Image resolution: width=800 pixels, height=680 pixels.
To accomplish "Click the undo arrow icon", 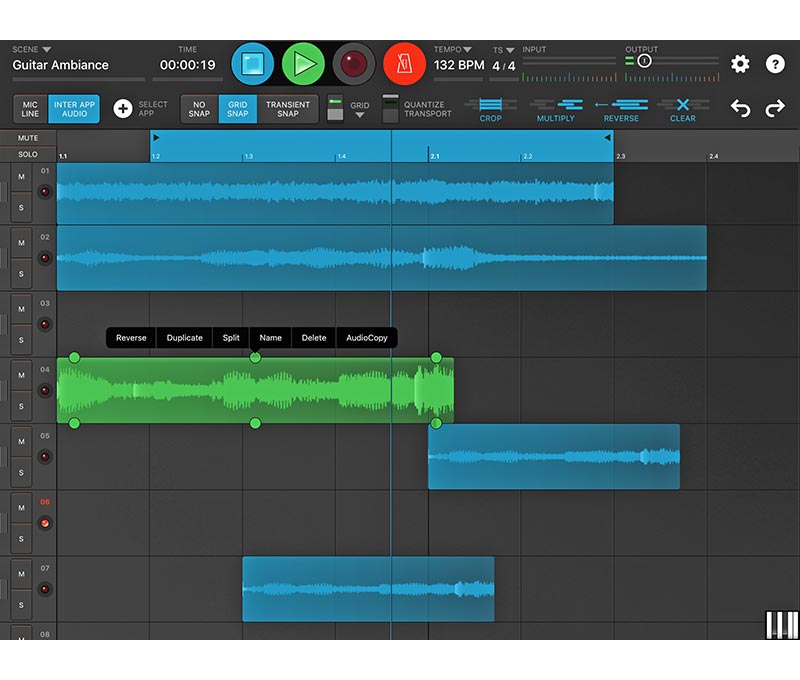I will tap(740, 108).
